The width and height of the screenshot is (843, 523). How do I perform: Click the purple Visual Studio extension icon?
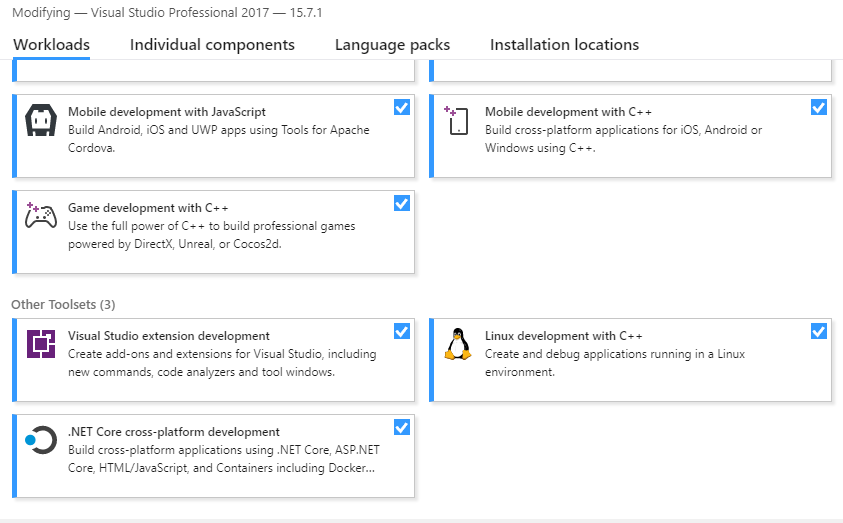point(41,344)
